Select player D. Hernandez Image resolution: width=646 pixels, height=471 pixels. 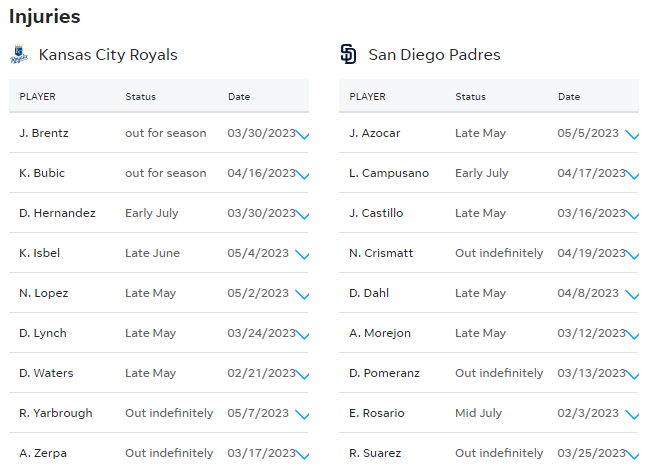click(x=57, y=213)
